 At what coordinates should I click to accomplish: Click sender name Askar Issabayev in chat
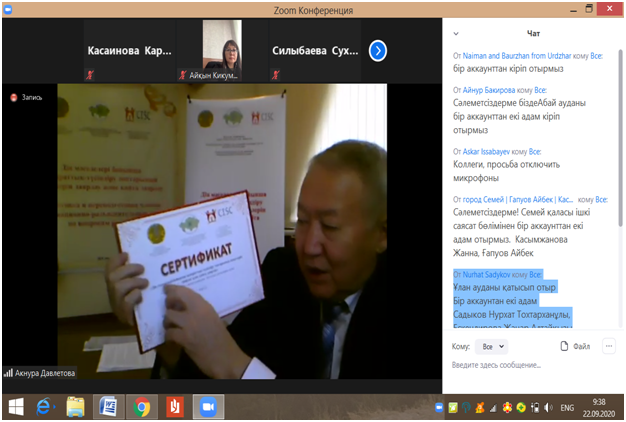(486, 152)
